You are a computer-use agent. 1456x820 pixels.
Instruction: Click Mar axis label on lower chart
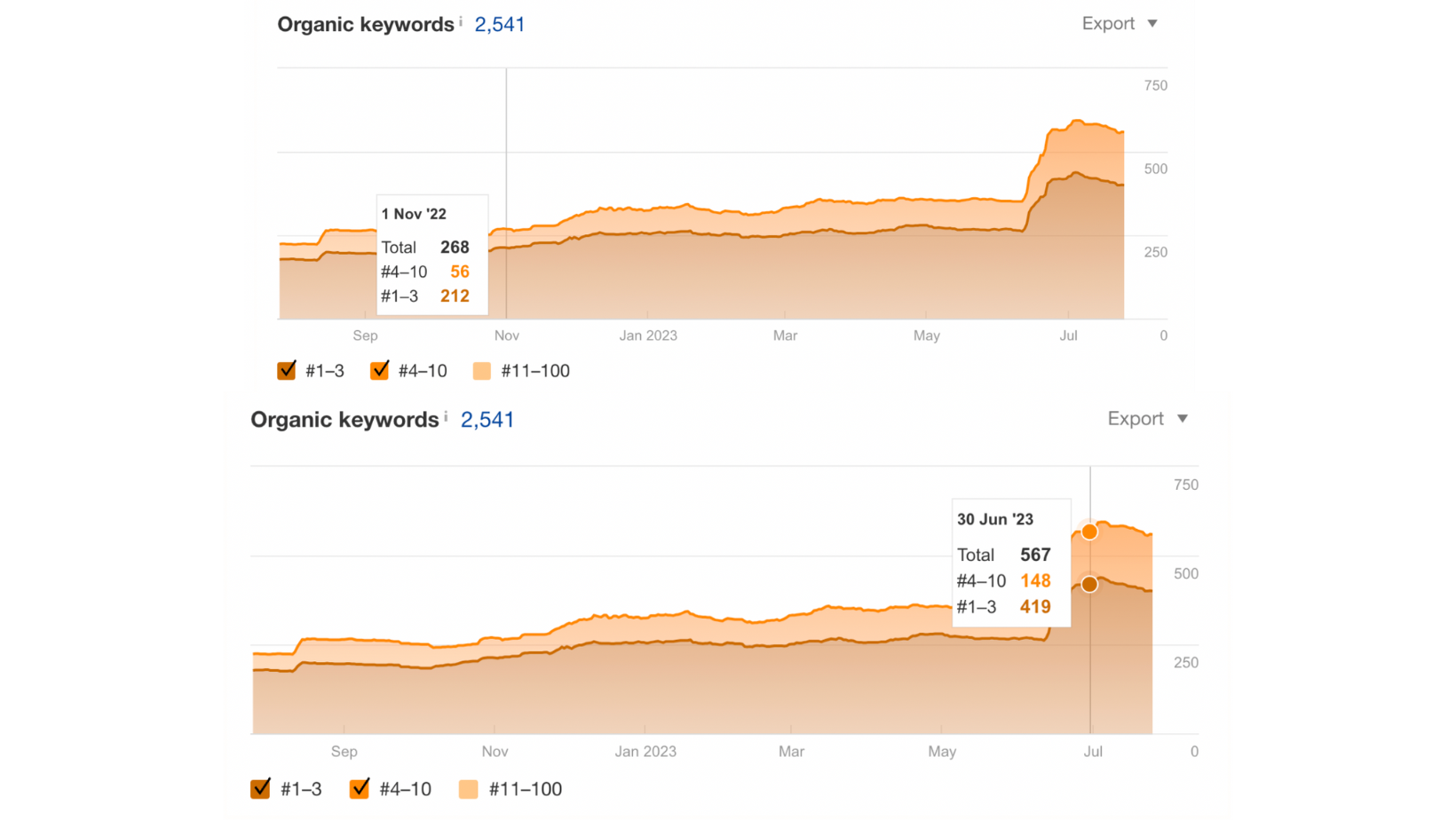point(791,752)
